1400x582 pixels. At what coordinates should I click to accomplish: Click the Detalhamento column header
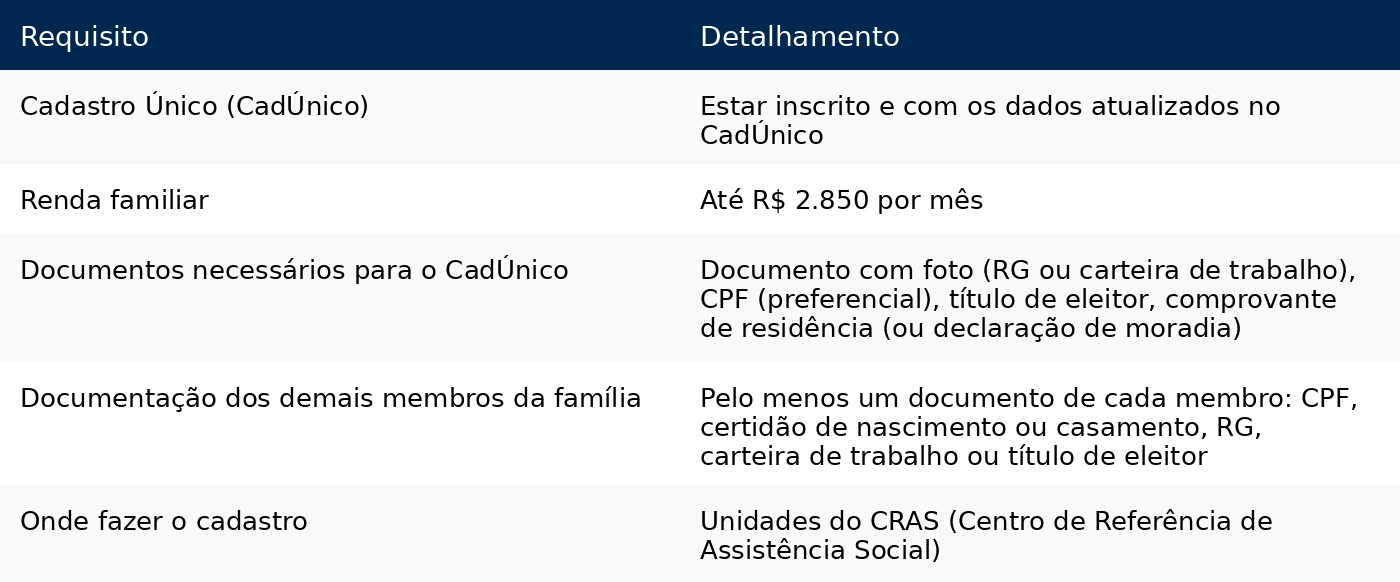[x=800, y=37]
